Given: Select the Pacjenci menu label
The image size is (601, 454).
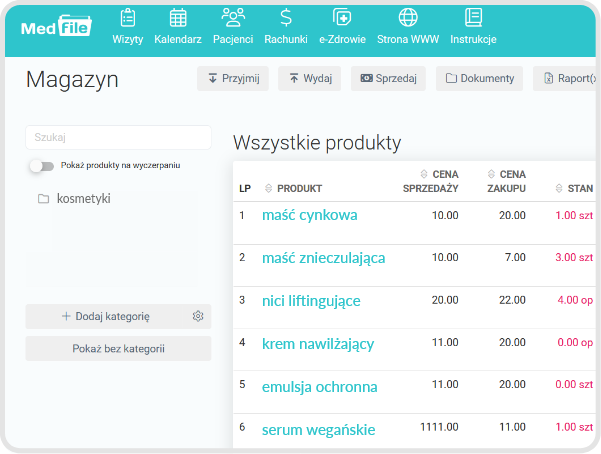Looking at the screenshot, I should coord(233,39).
